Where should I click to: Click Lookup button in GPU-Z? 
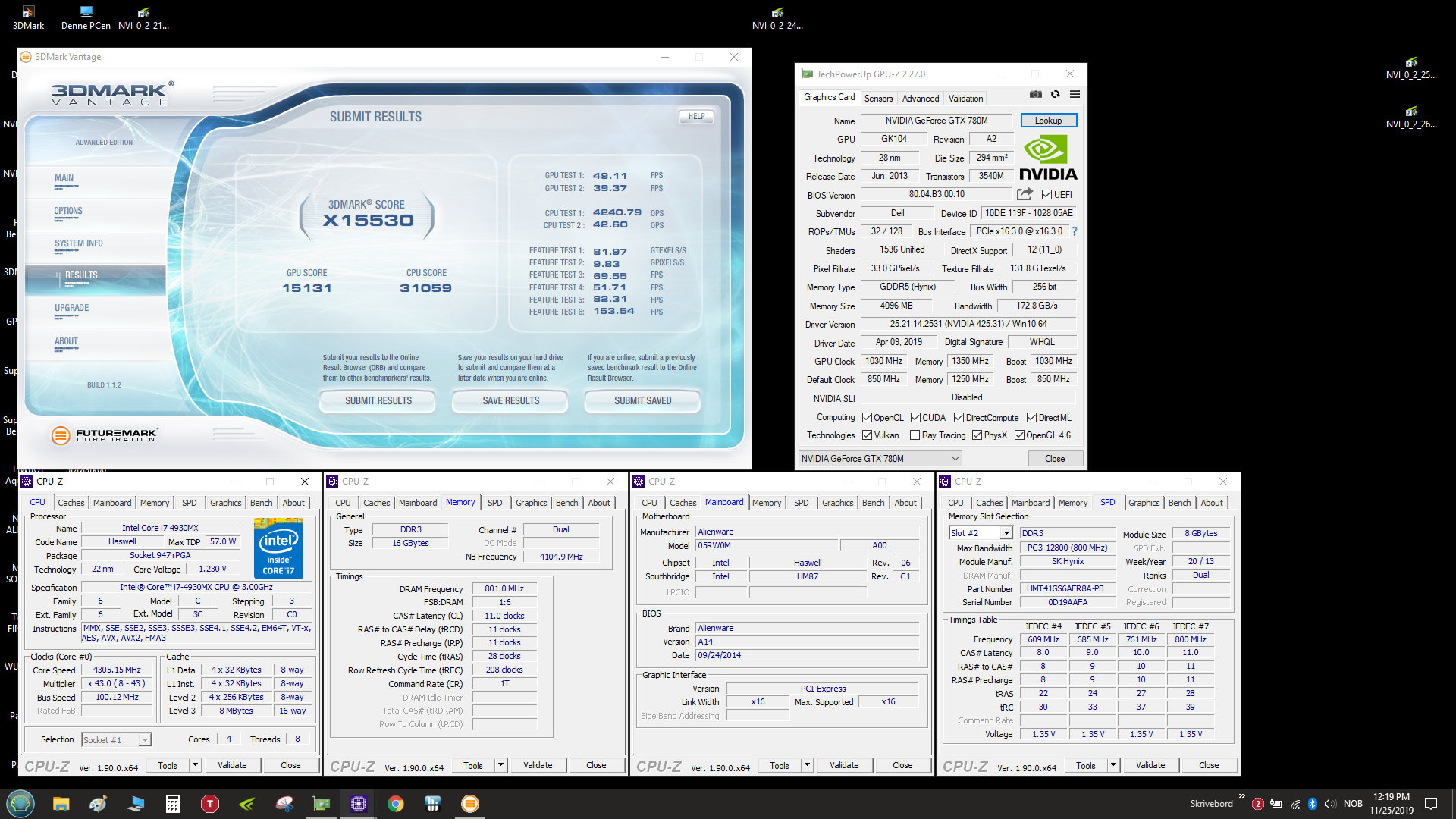point(1048,121)
